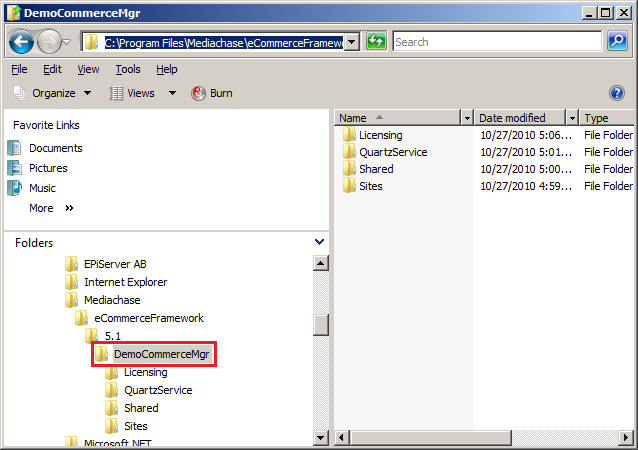The image size is (638, 450).
Task: Expand the Views dropdown arrow
Action: tap(172, 93)
